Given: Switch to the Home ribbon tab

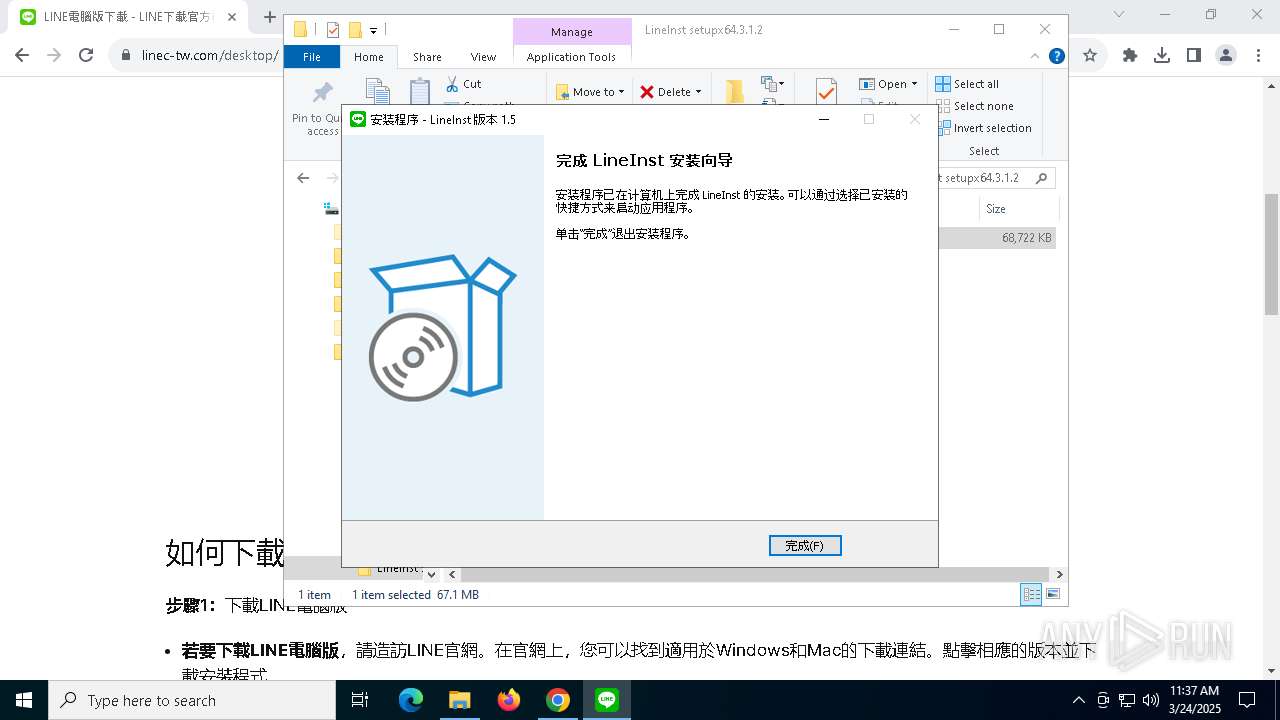Looking at the screenshot, I should (368, 57).
